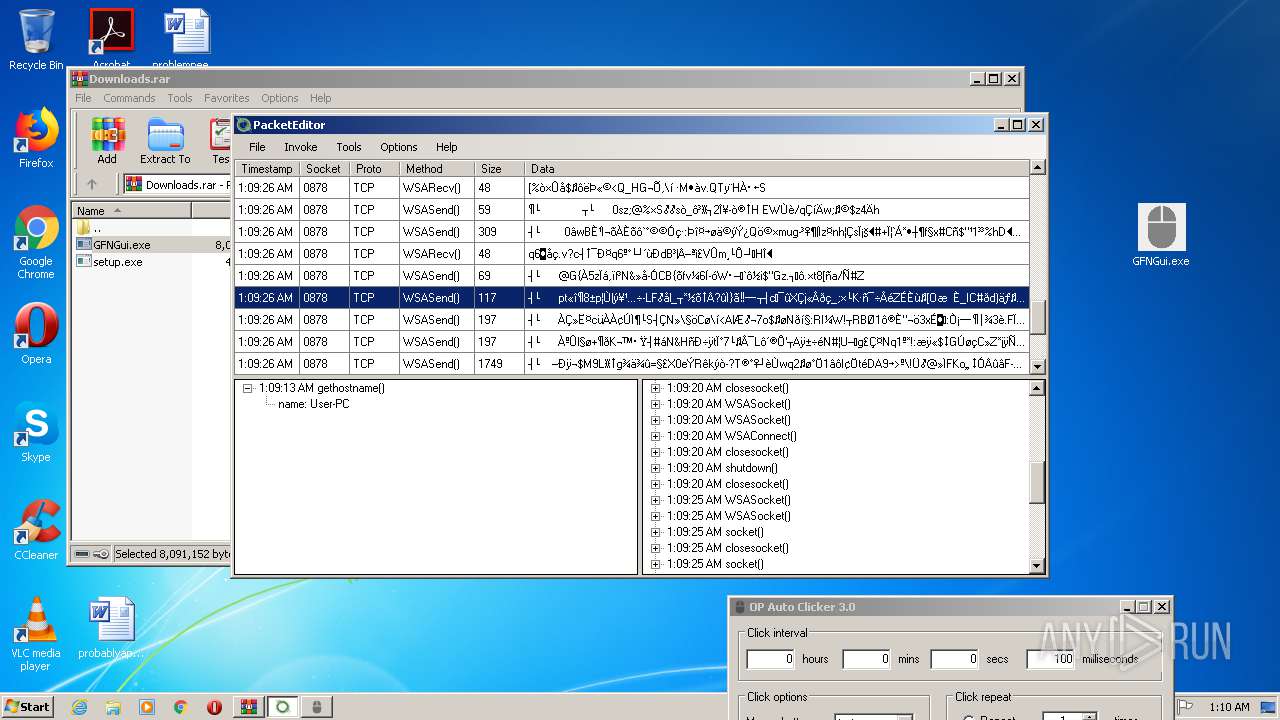This screenshot has height=720, width=1280.
Task: Open the Recycle Bin desktop icon
Action: 36,40
